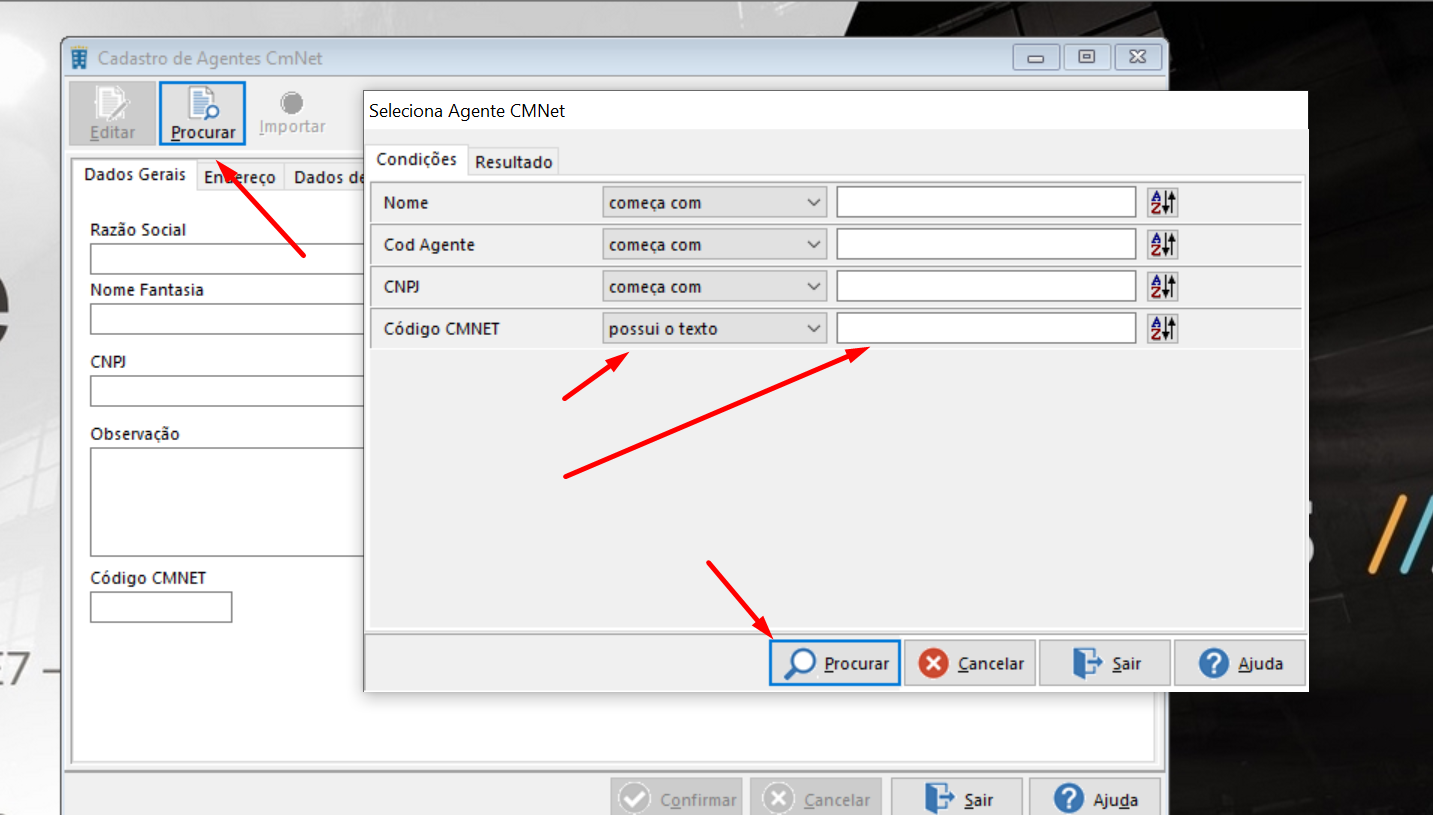The image size is (1433, 815).
Task: Open the CNPJ condition dropdown
Action: [714, 287]
